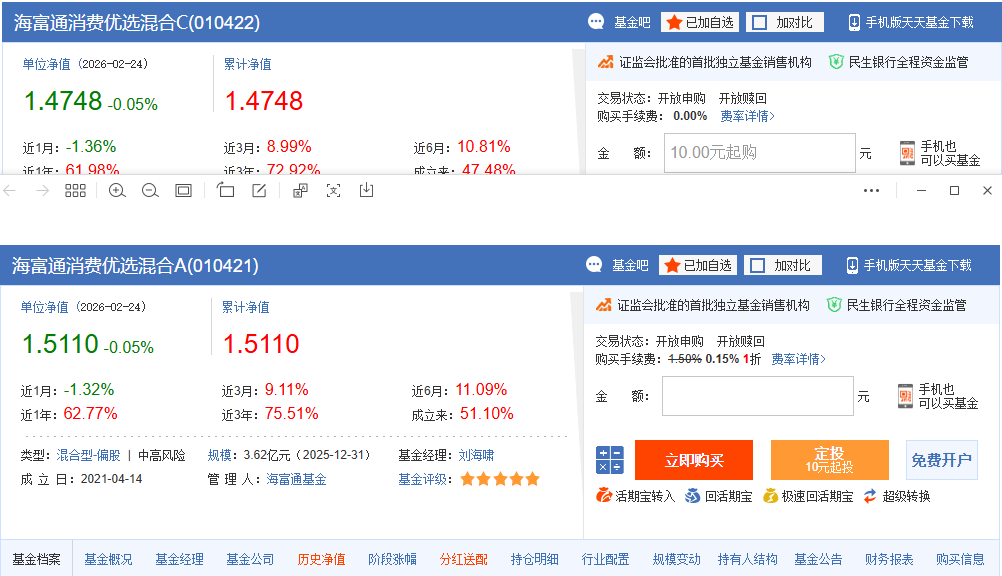
Task: Open 行业配置 tab
Action: click(x=605, y=559)
